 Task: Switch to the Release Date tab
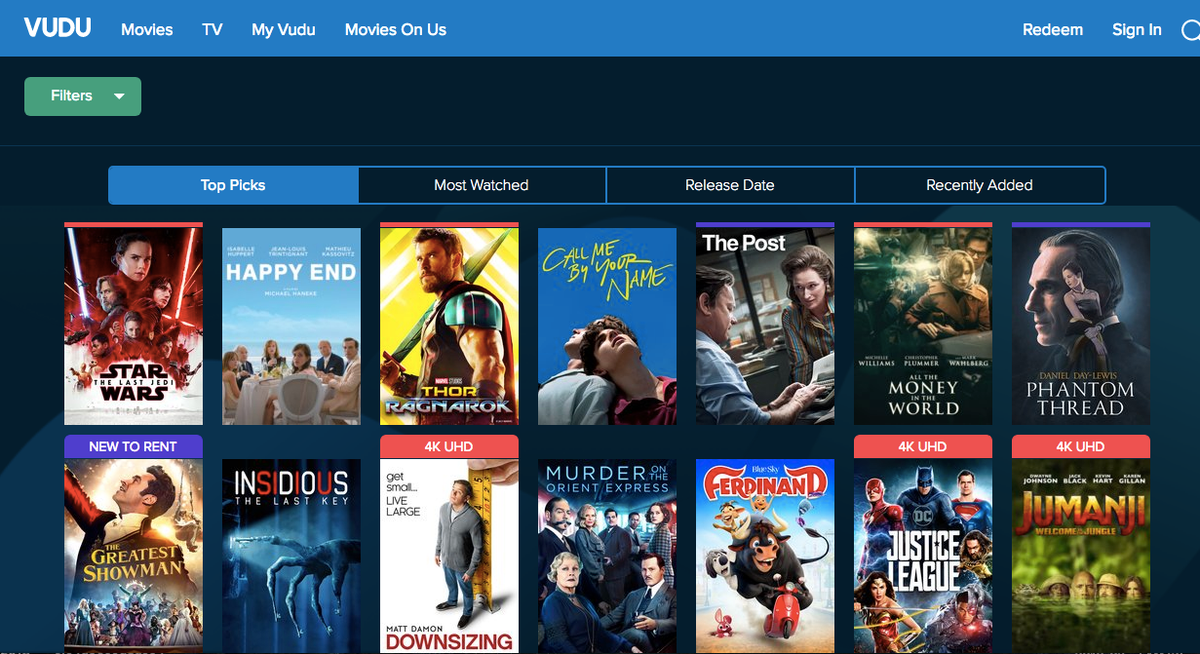click(x=730, y=185)
